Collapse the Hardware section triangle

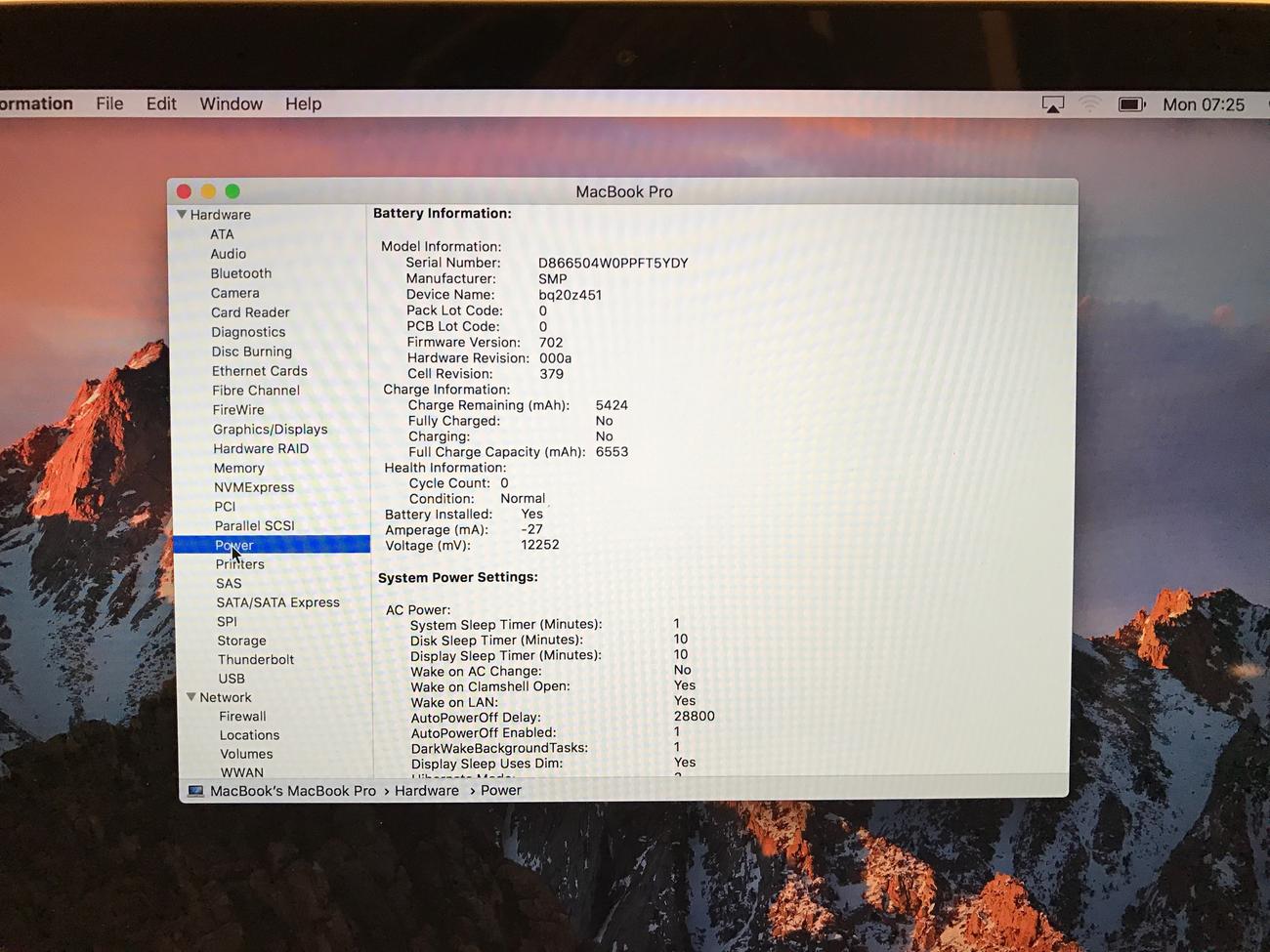(182, 214)
